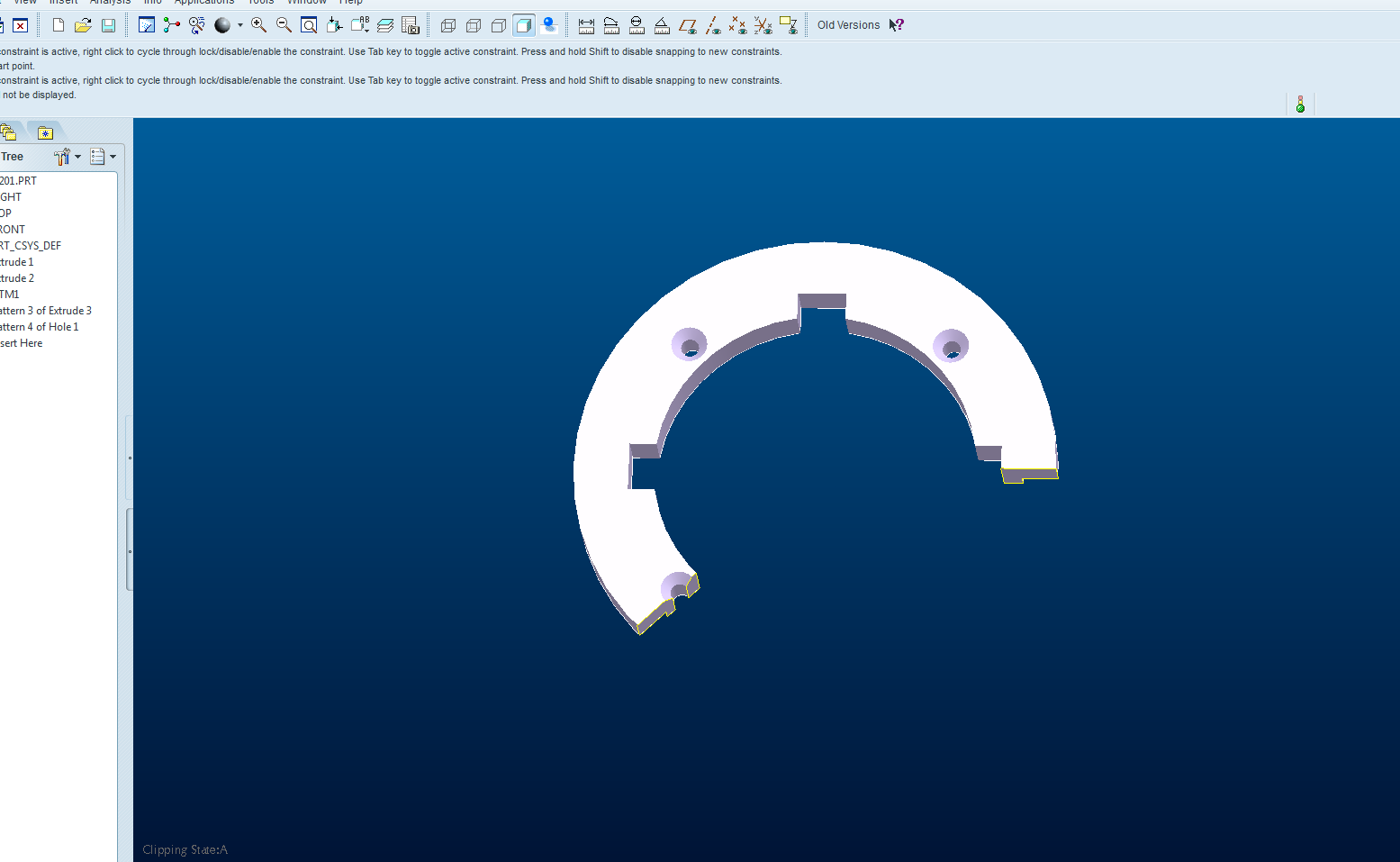The height and width of the screenshot is (862, 1400).
Task: Select Pattern 4 of Hole 1
Action: tap(40, 327)
